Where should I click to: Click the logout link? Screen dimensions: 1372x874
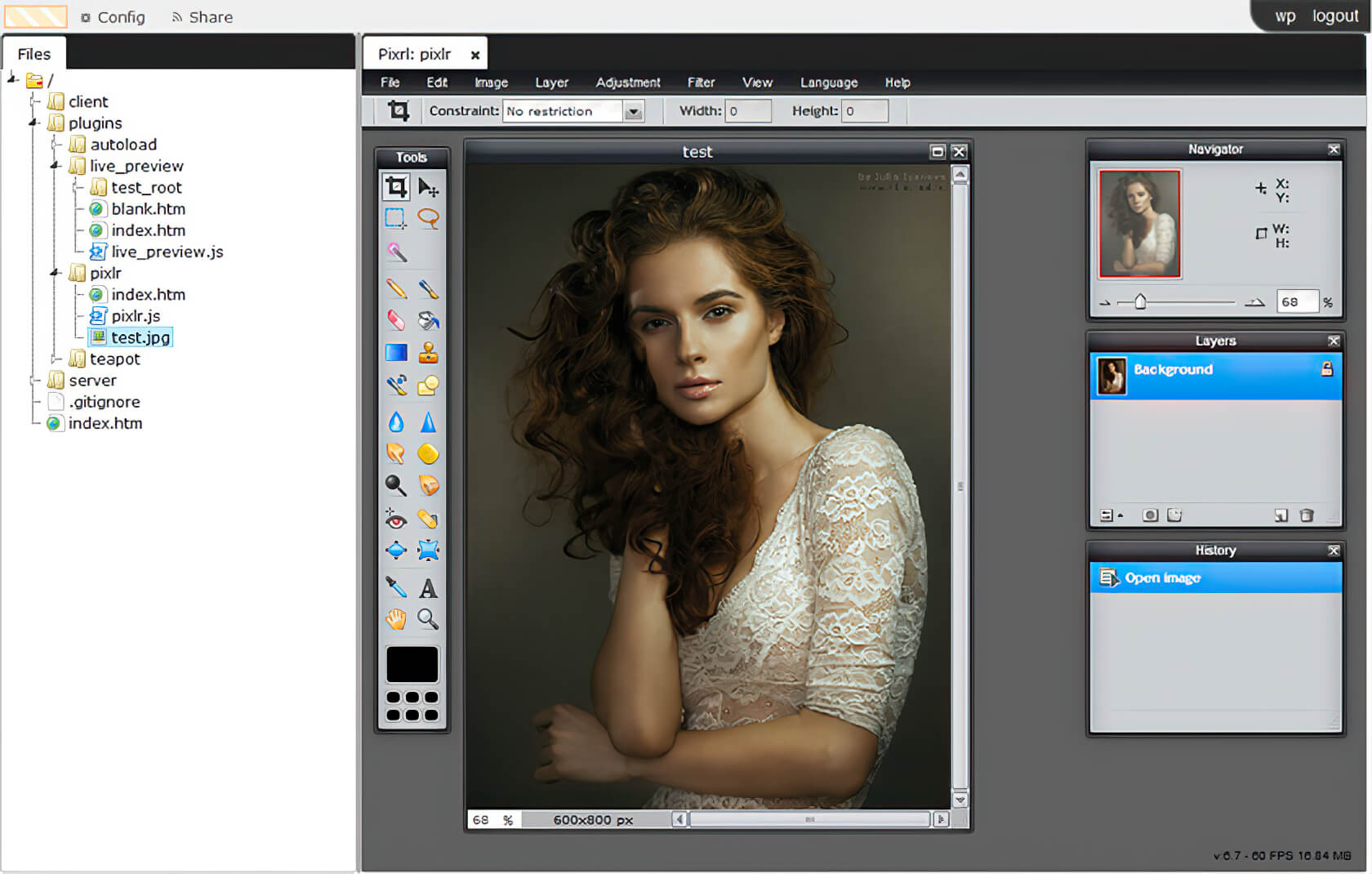click(1334, 16)
